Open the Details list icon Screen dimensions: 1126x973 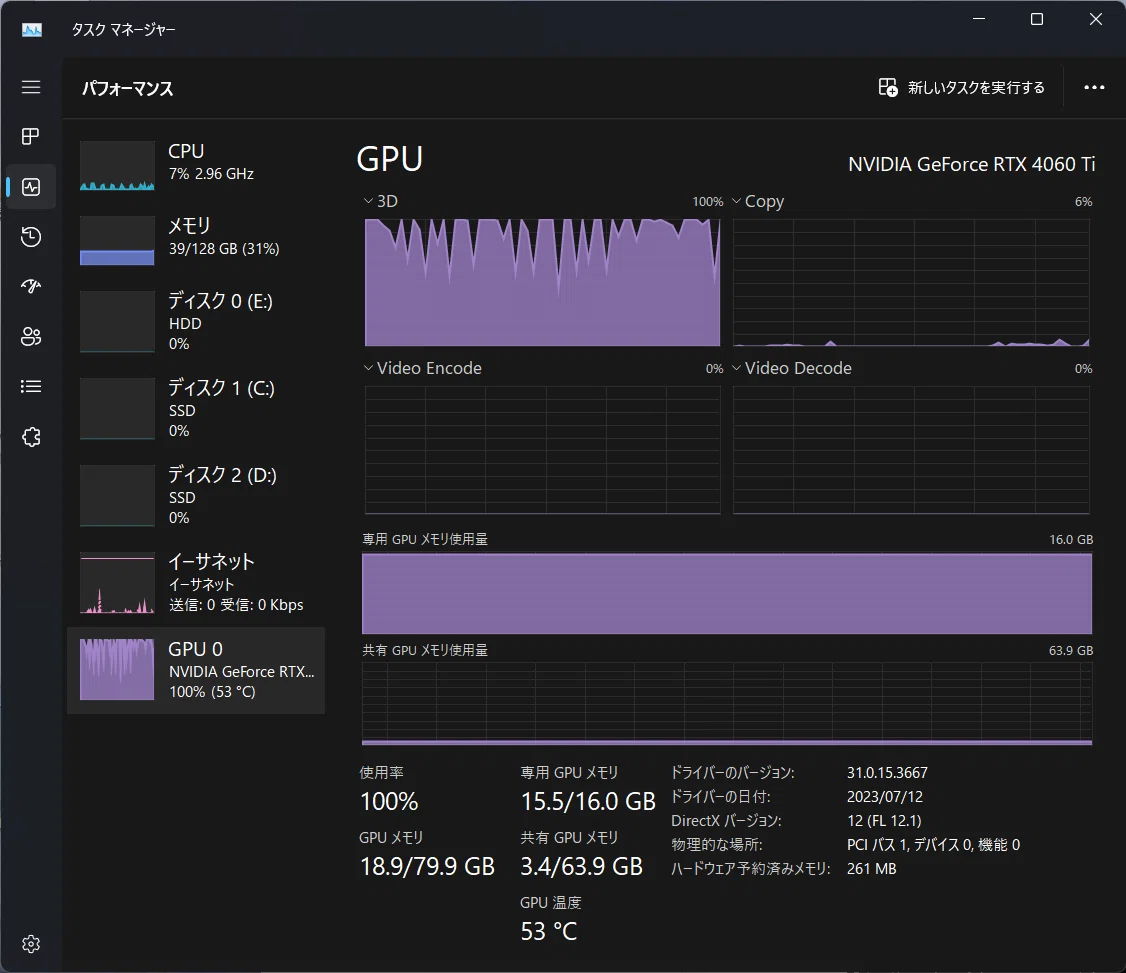click(31, 386)
